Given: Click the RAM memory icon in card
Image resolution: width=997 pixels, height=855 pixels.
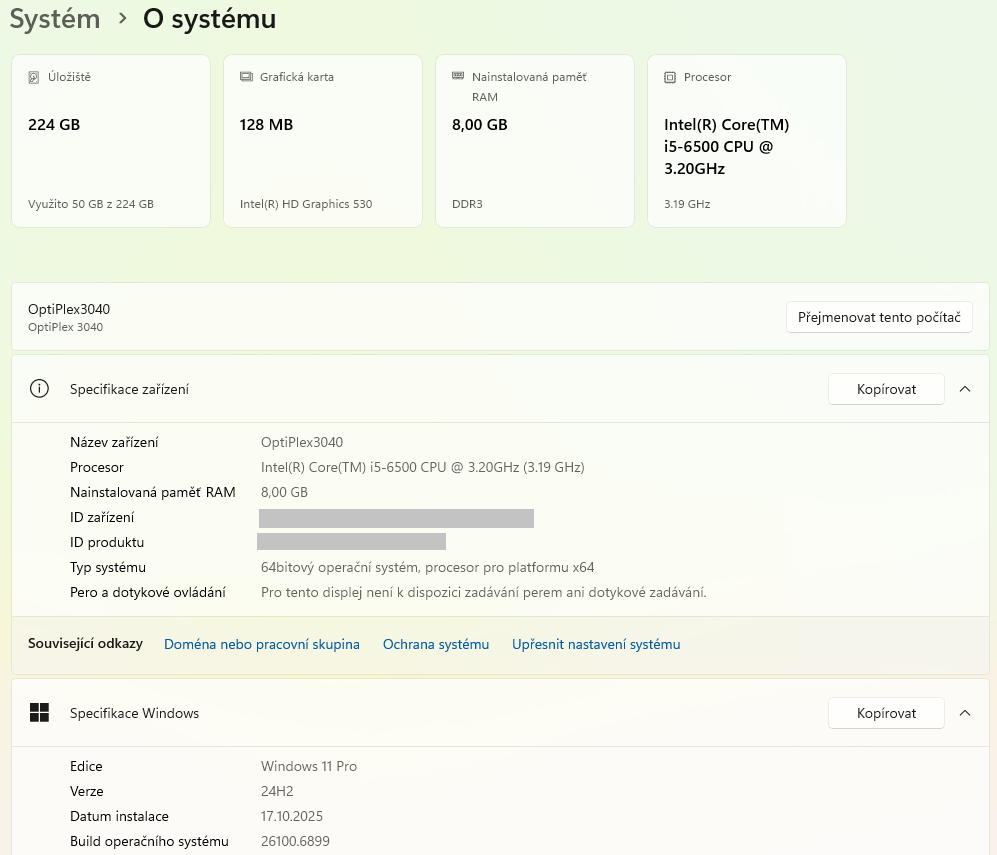Looking at the screenshot, I should [x=458, y=76].
